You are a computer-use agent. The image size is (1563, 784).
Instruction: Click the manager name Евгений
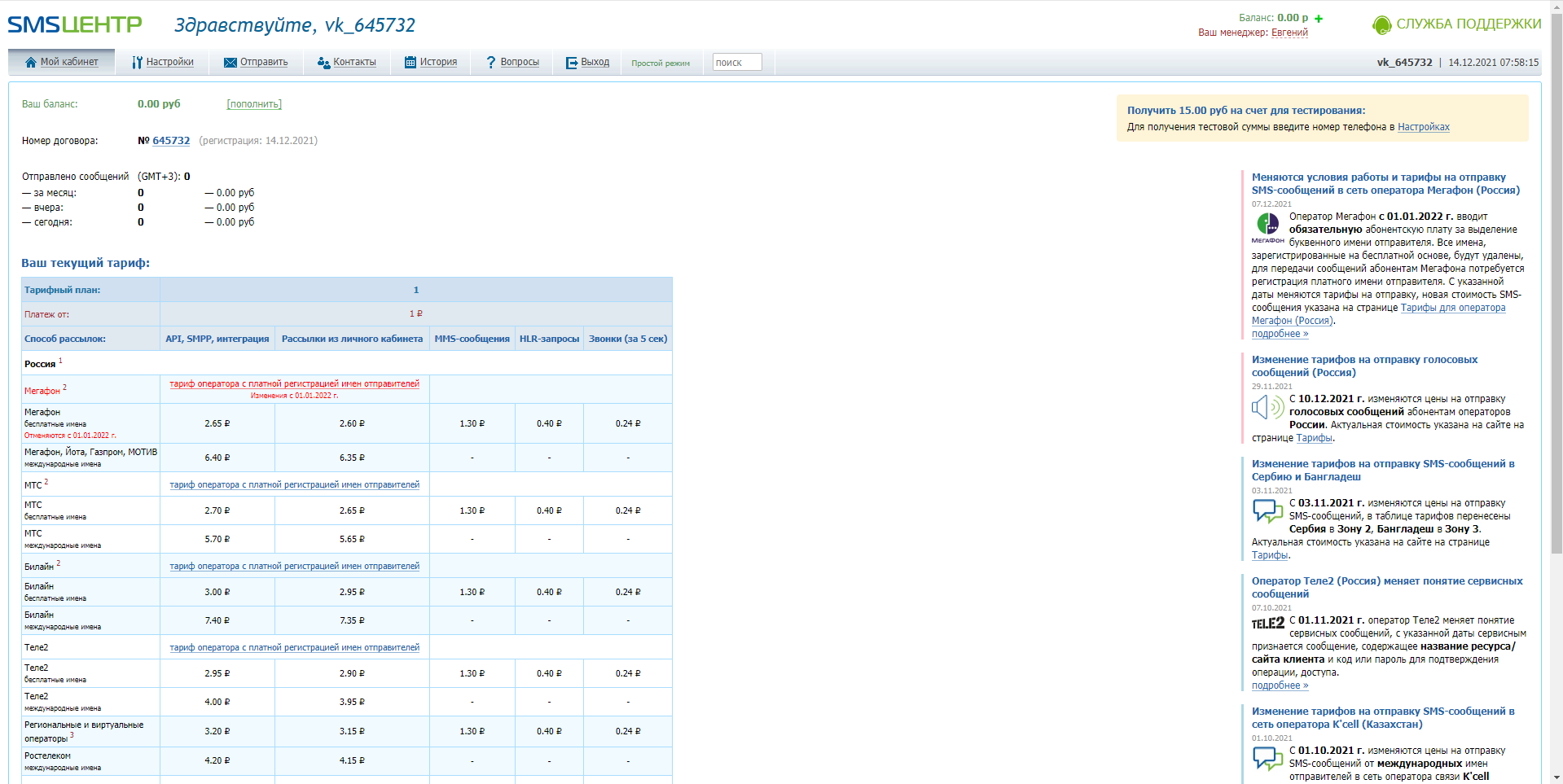click(x=1289, y=33)
